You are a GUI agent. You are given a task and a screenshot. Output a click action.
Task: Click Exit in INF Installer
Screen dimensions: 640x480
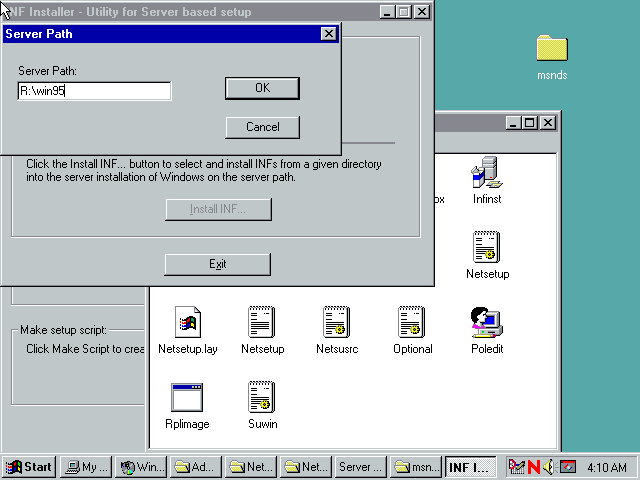coord(218,264)
